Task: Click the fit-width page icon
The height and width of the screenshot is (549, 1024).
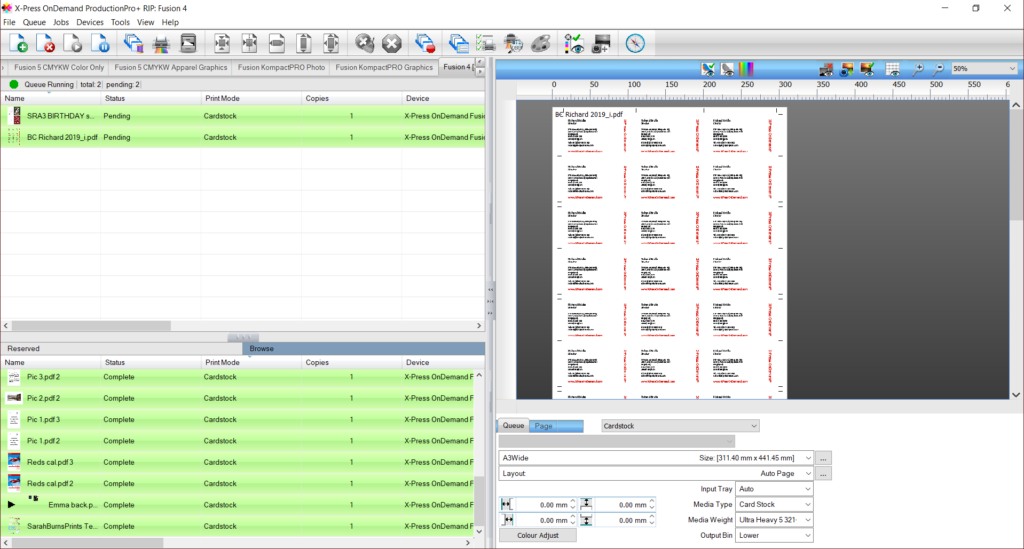Action: (x=277, y=44)
